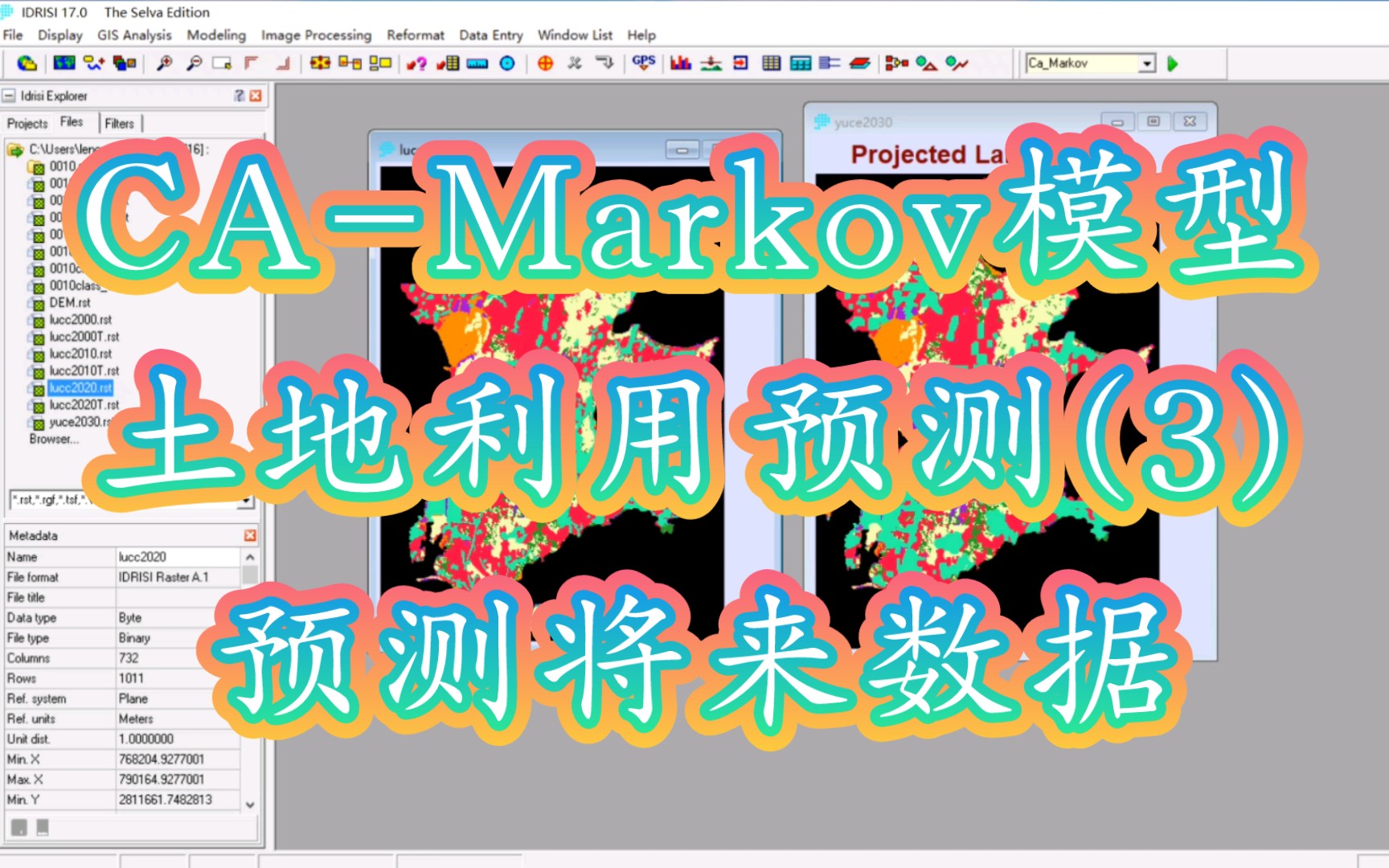This screenshot has width=1389, height=868.
Task: Open the Histogram bar-chart icon
Action: 681,63
